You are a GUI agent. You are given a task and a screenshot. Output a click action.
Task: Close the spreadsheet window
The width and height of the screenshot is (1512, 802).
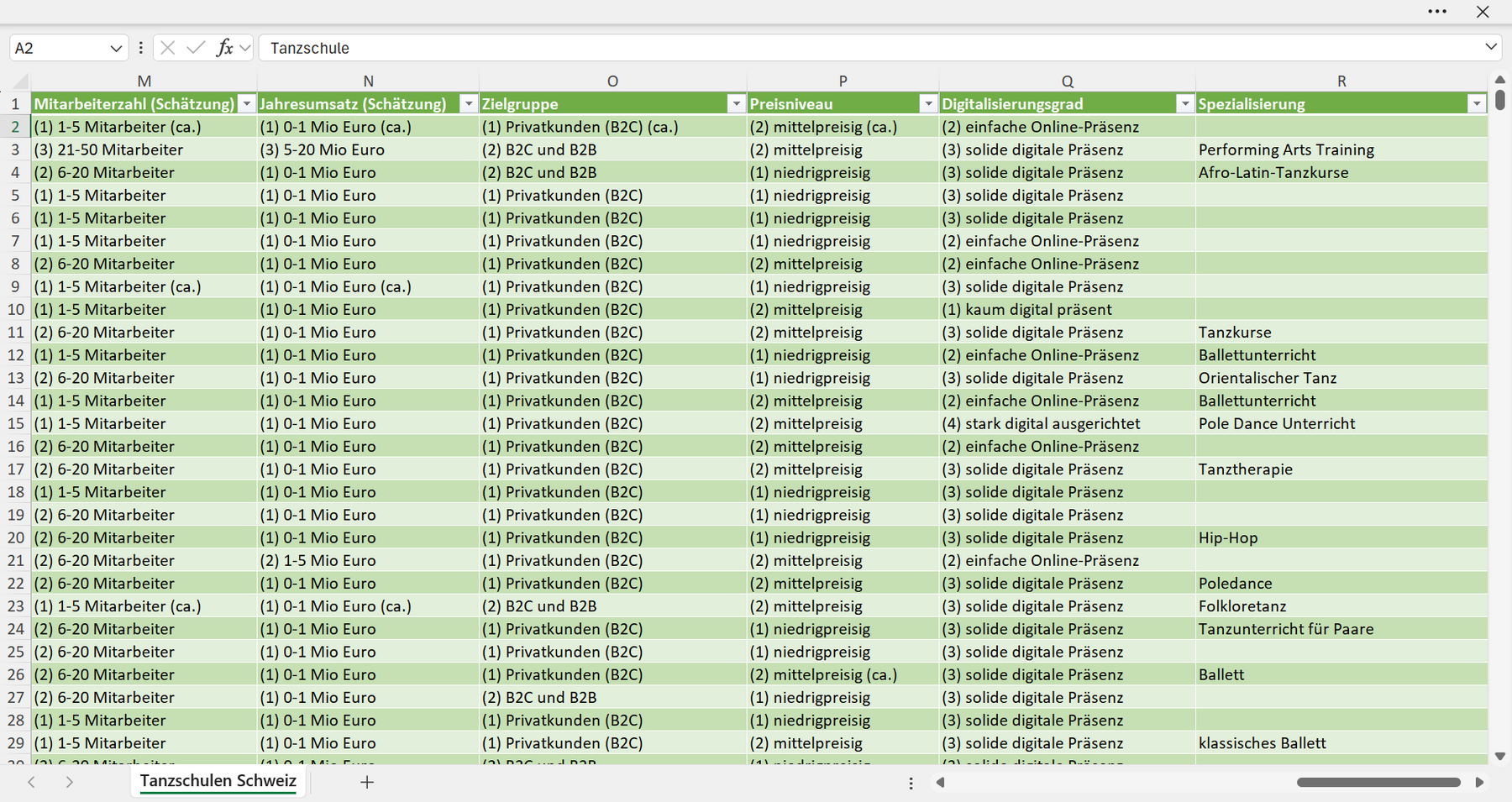[x=1483, y=12]
